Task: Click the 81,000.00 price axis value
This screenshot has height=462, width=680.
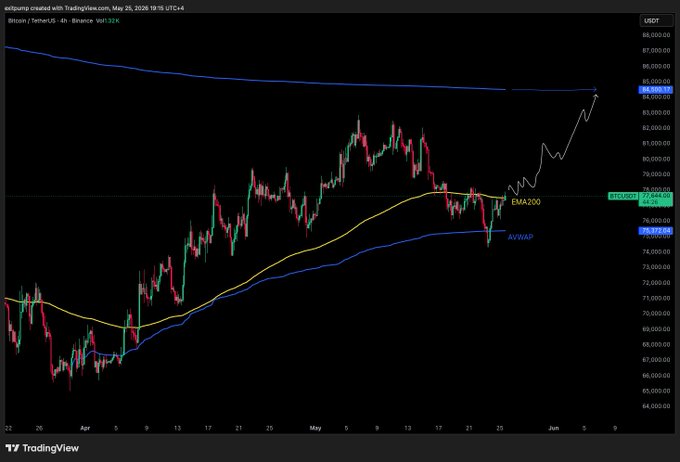Action: (656, 144)
